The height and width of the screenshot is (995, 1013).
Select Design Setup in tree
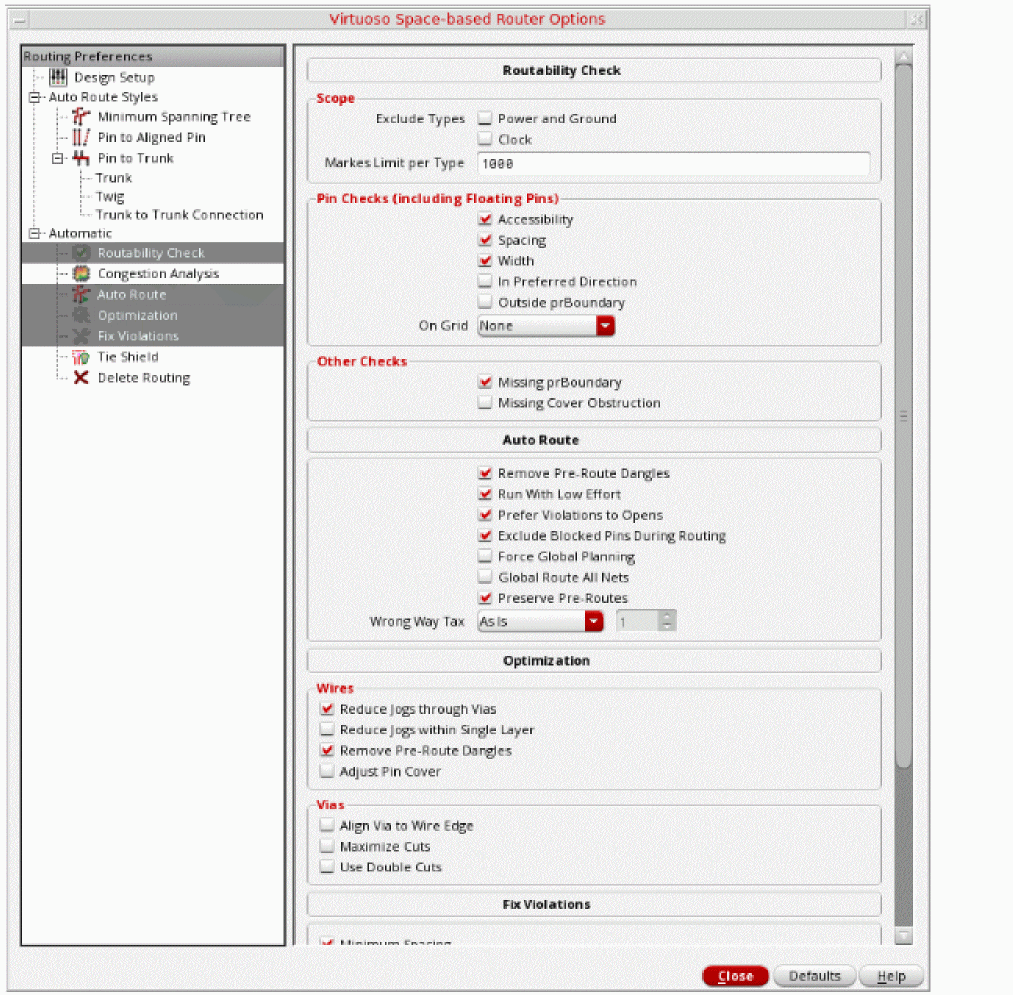[114, 78]
